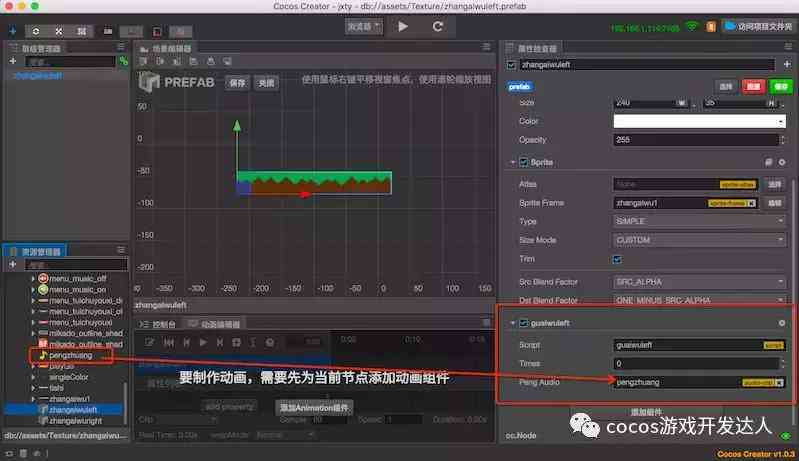Clear the Sprite Frame reference with x
The width and height of the screenshot is (799, 461).
pos(752,203)
